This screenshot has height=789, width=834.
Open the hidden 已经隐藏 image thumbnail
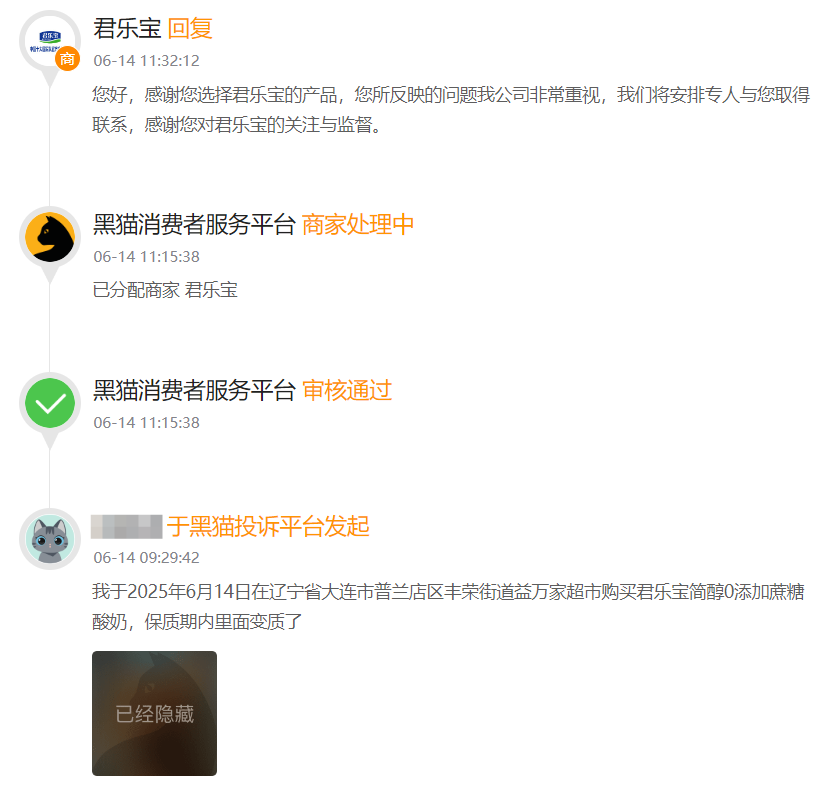point(154,713)
